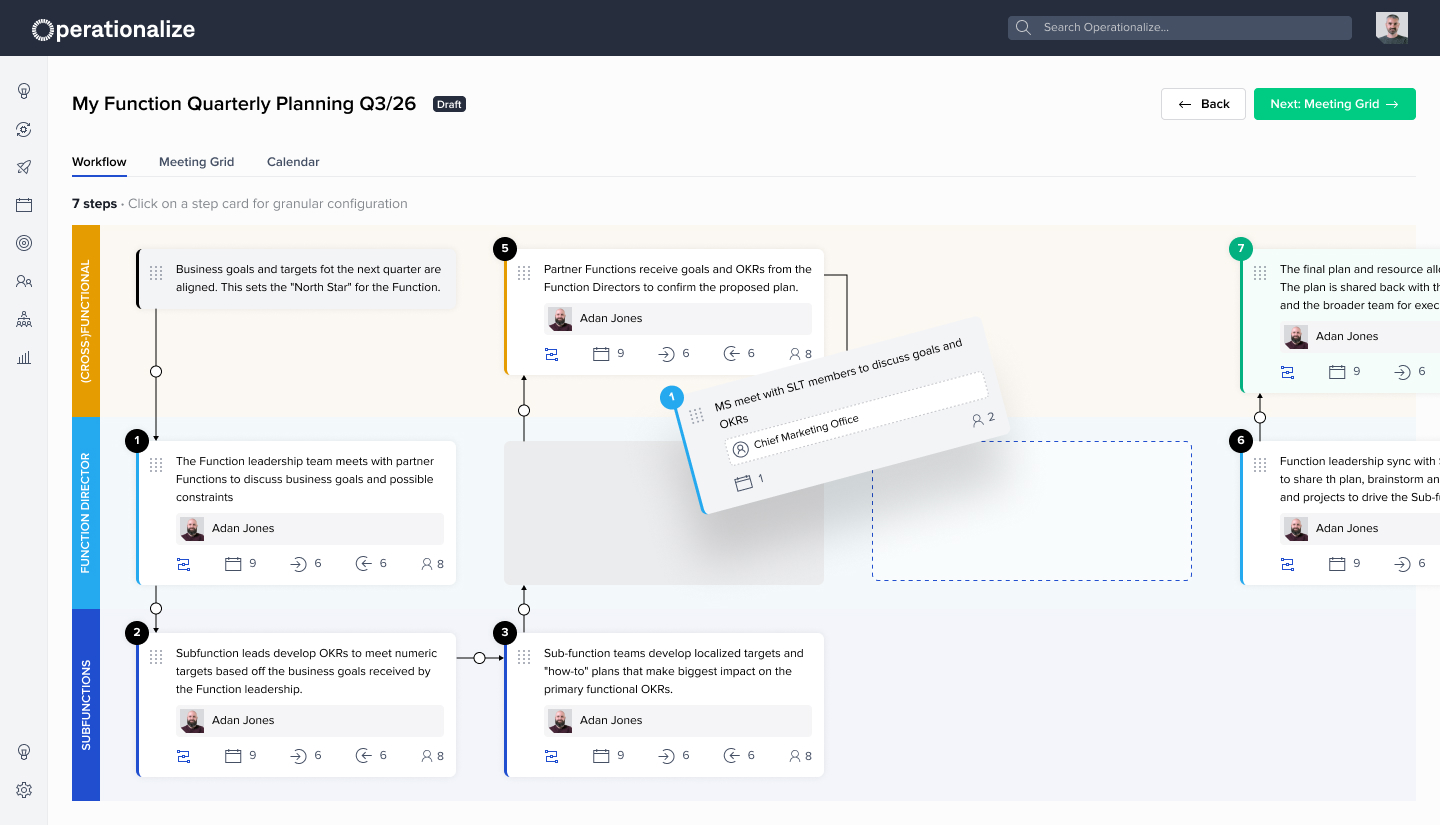
Task: Click people icon on Subfunction leads card
Action: 427,756
